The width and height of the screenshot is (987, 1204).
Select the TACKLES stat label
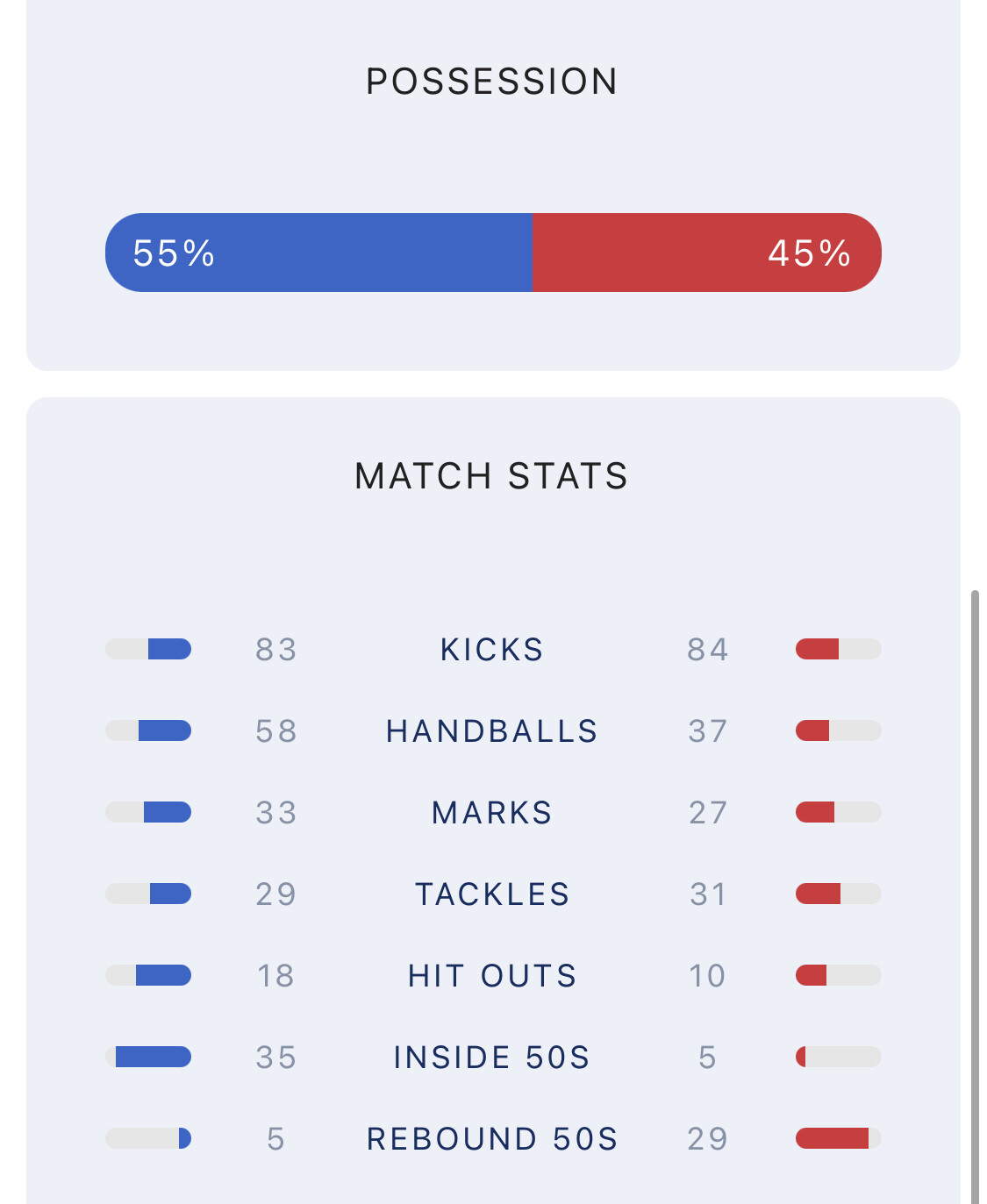(x=492, y=894)
